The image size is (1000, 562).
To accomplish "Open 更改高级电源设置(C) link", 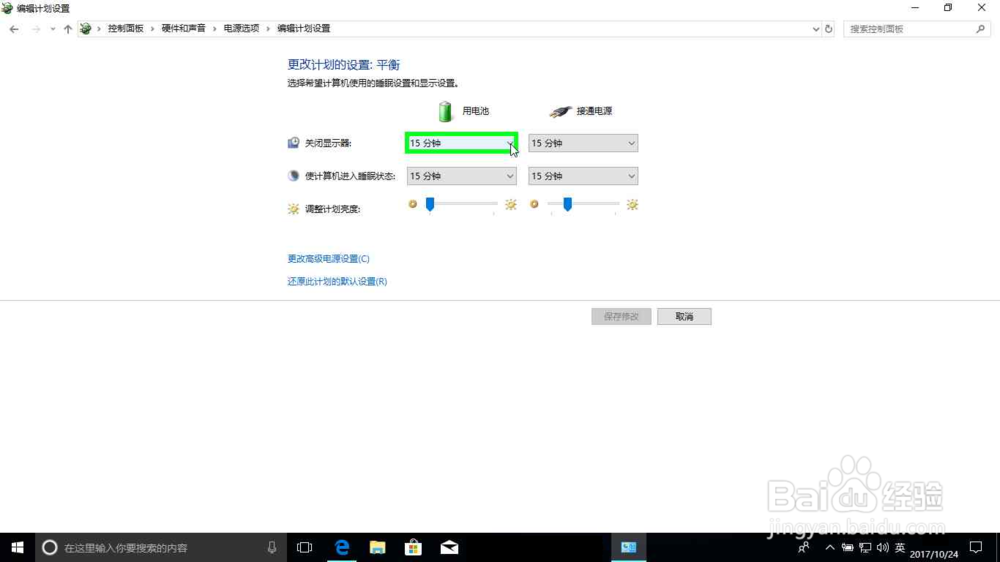I will pos(328,258).
